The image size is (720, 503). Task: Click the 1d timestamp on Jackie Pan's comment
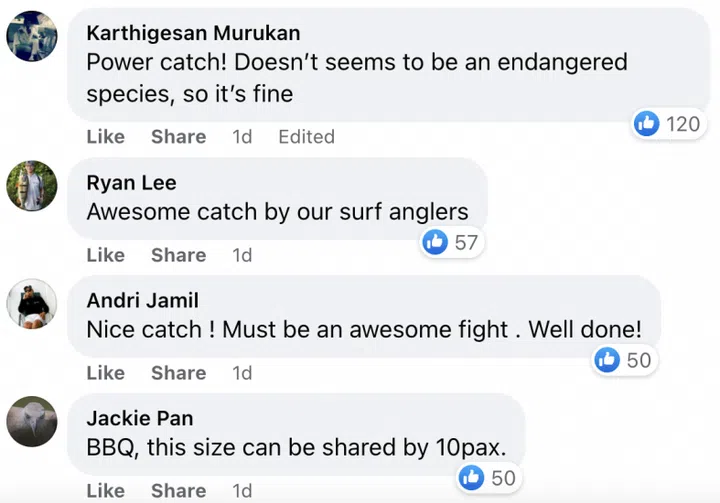coord(242,491)
